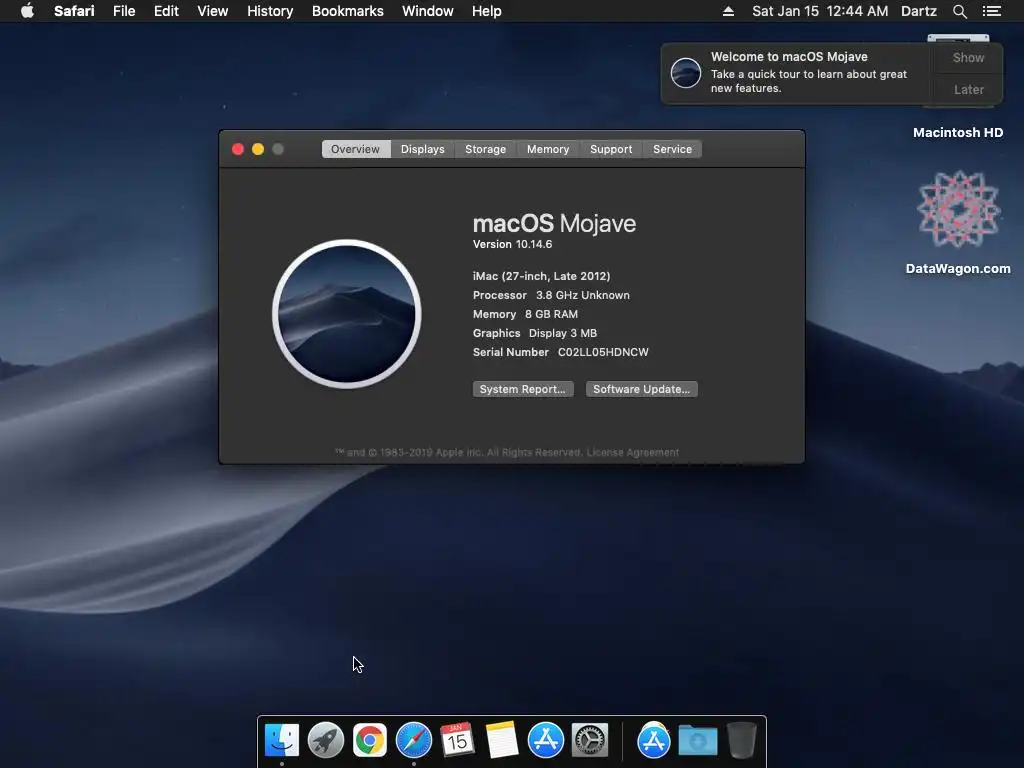The image size is (1024, 768).
Task: Click the macOS Mojave title text
Action: [554, 223]
